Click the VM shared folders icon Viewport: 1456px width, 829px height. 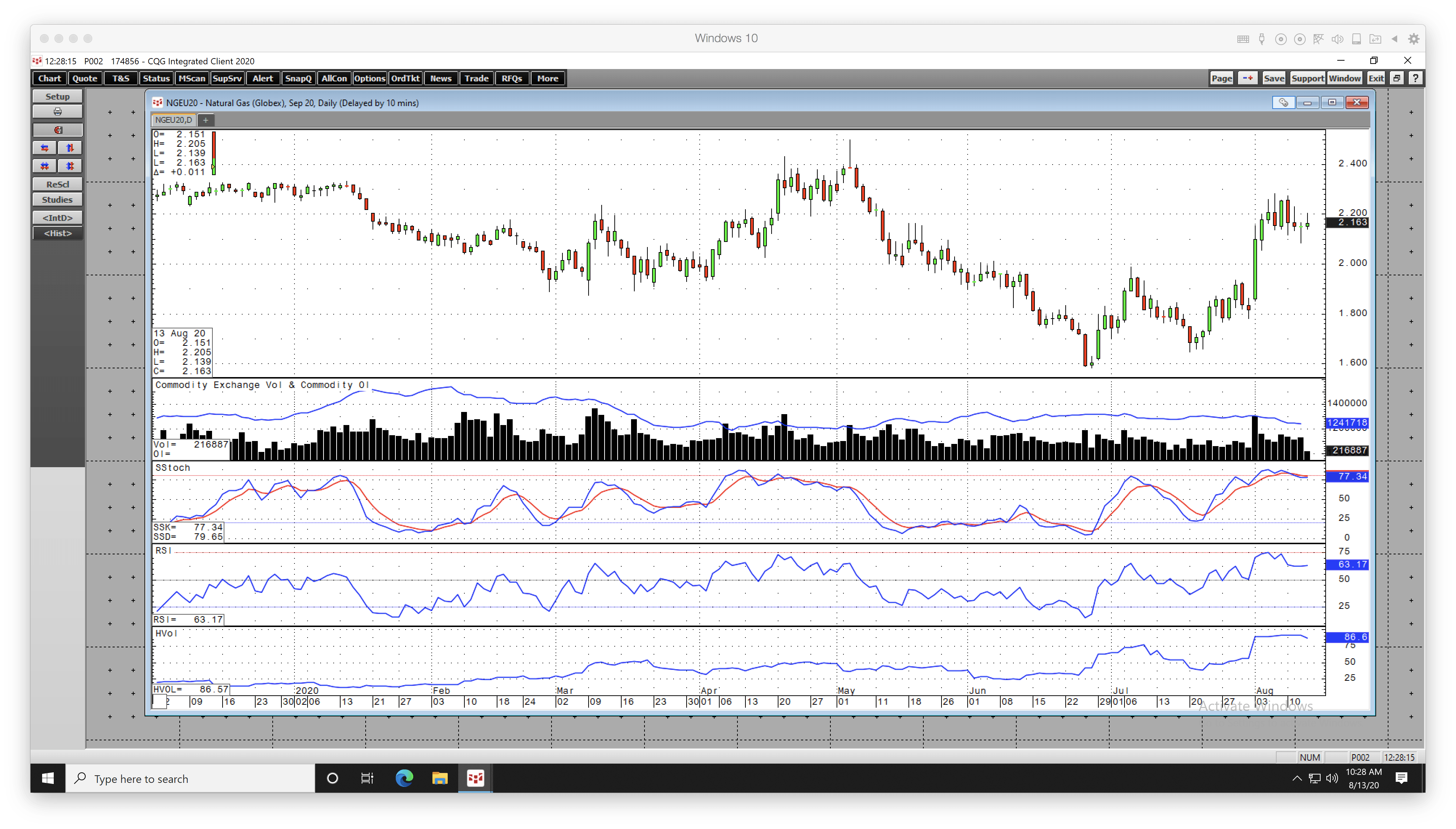[1375, 39]
